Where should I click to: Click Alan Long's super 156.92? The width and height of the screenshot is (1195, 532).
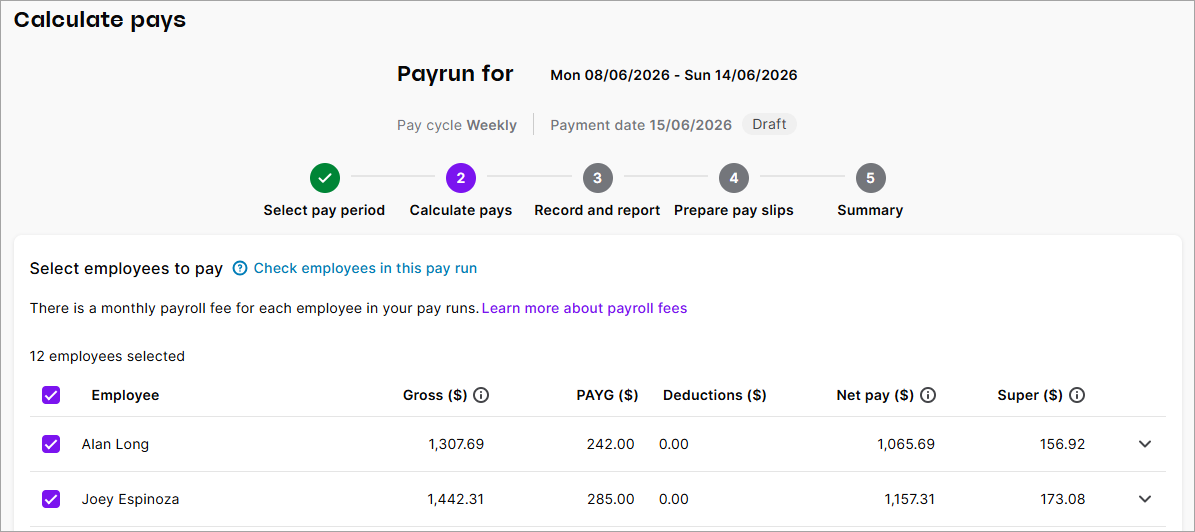coord(1062,444)
